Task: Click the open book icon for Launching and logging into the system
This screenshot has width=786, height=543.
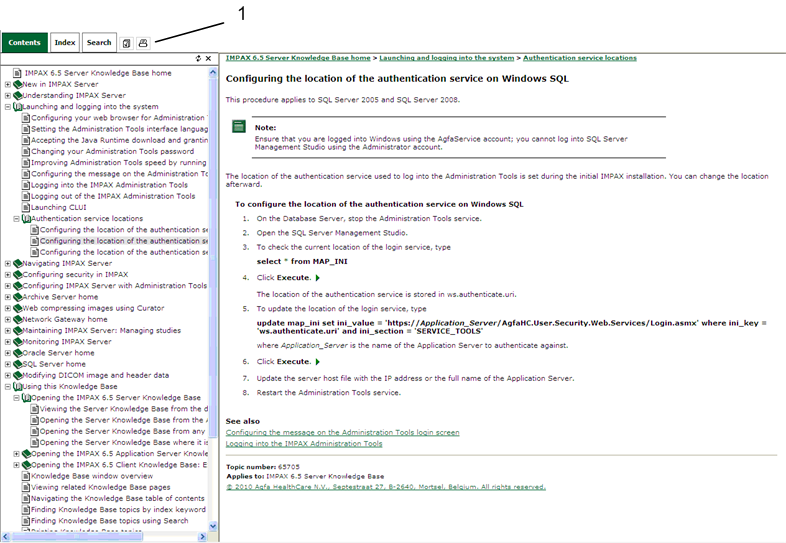Action: [18, 107]
